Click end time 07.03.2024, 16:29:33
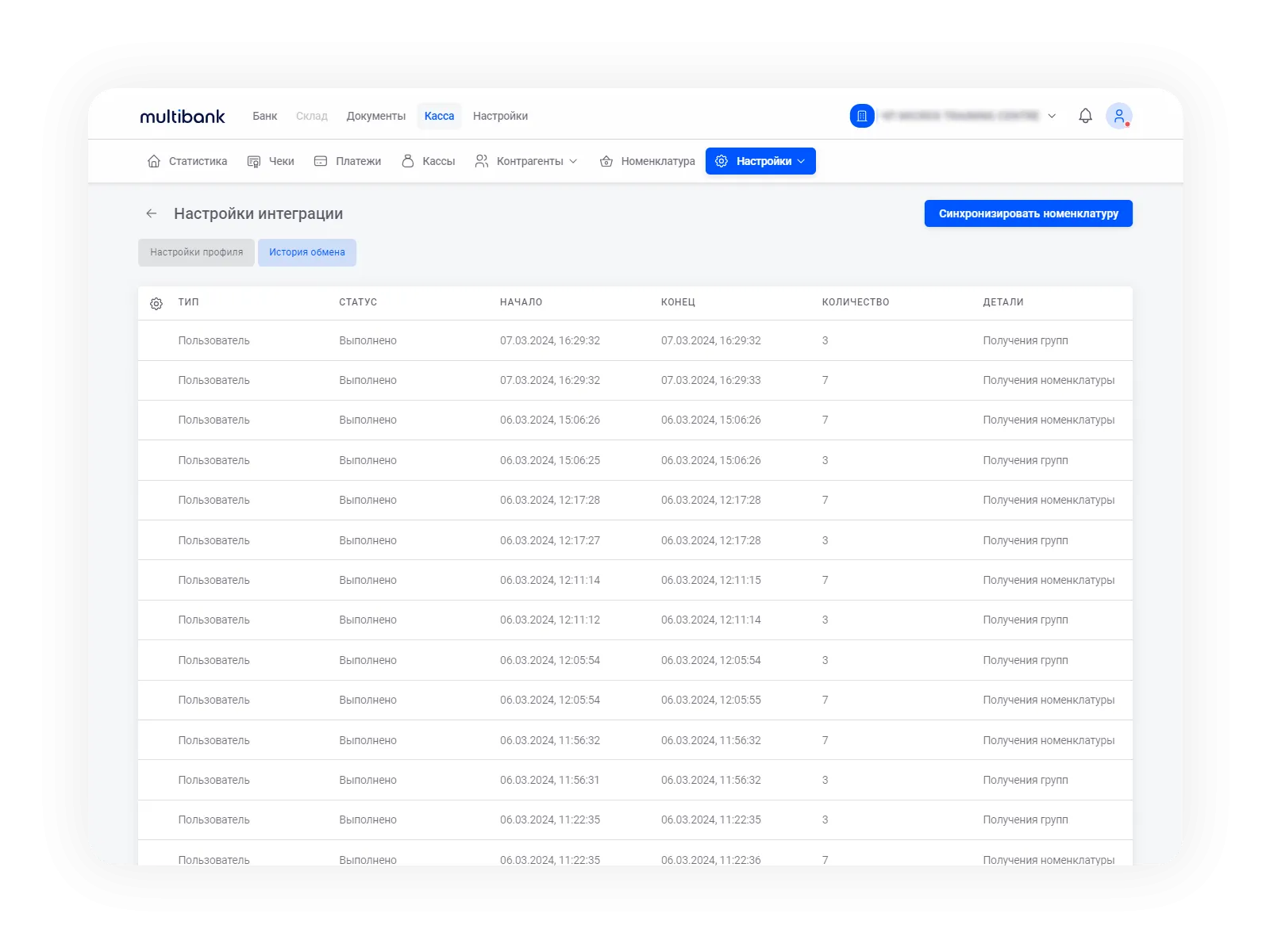Screen dimensions: 1270x952 [711, 380]
